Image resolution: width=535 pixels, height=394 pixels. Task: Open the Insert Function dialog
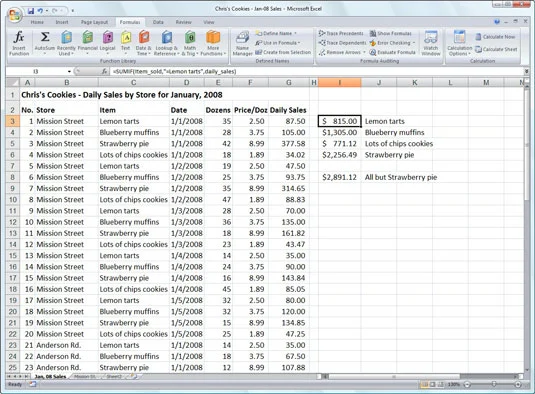coord(19,43)
